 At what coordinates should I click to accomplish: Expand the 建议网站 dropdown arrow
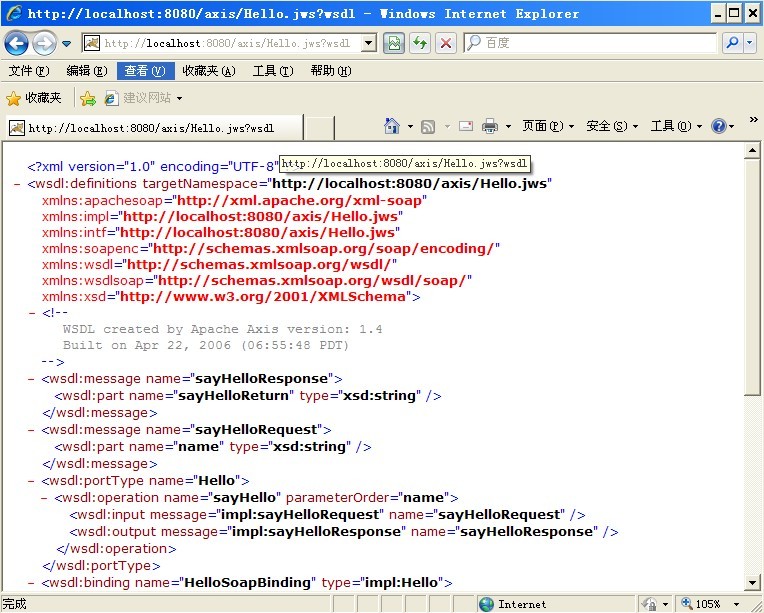click(x=179, y=98)
